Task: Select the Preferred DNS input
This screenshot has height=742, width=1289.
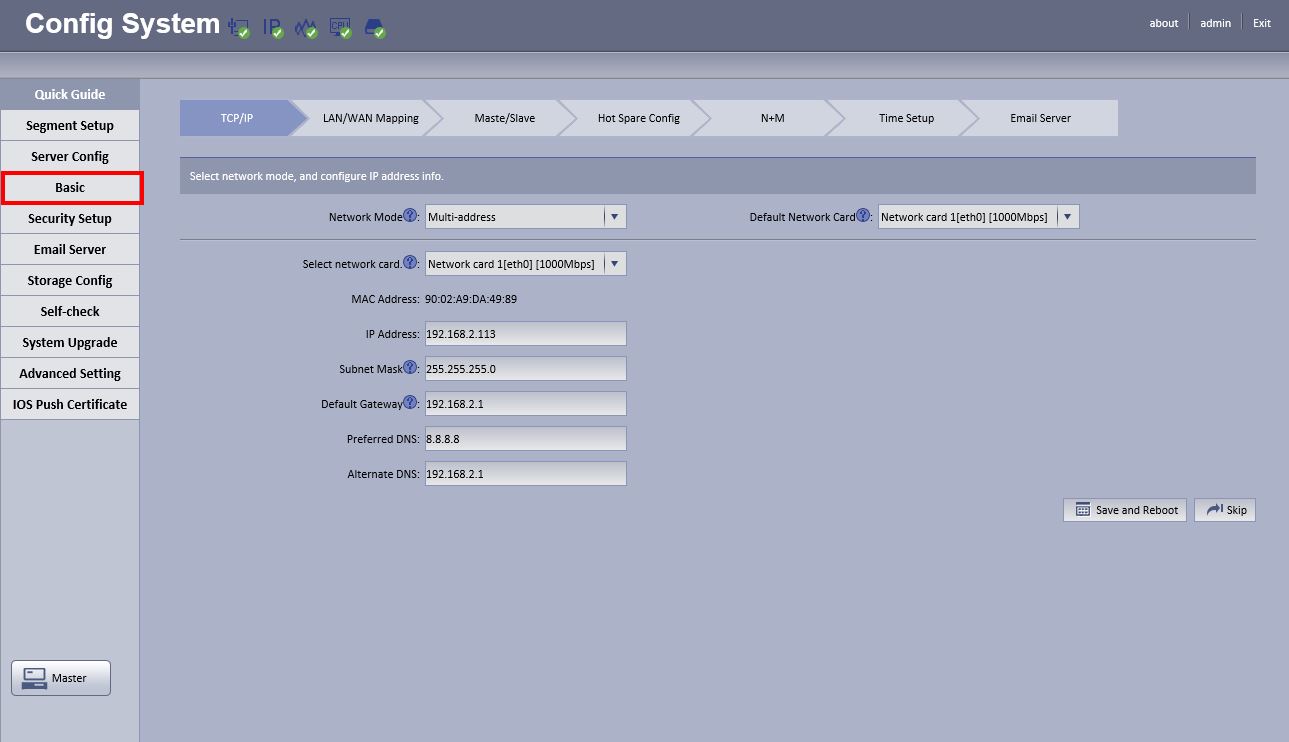Action: [526, 439]
